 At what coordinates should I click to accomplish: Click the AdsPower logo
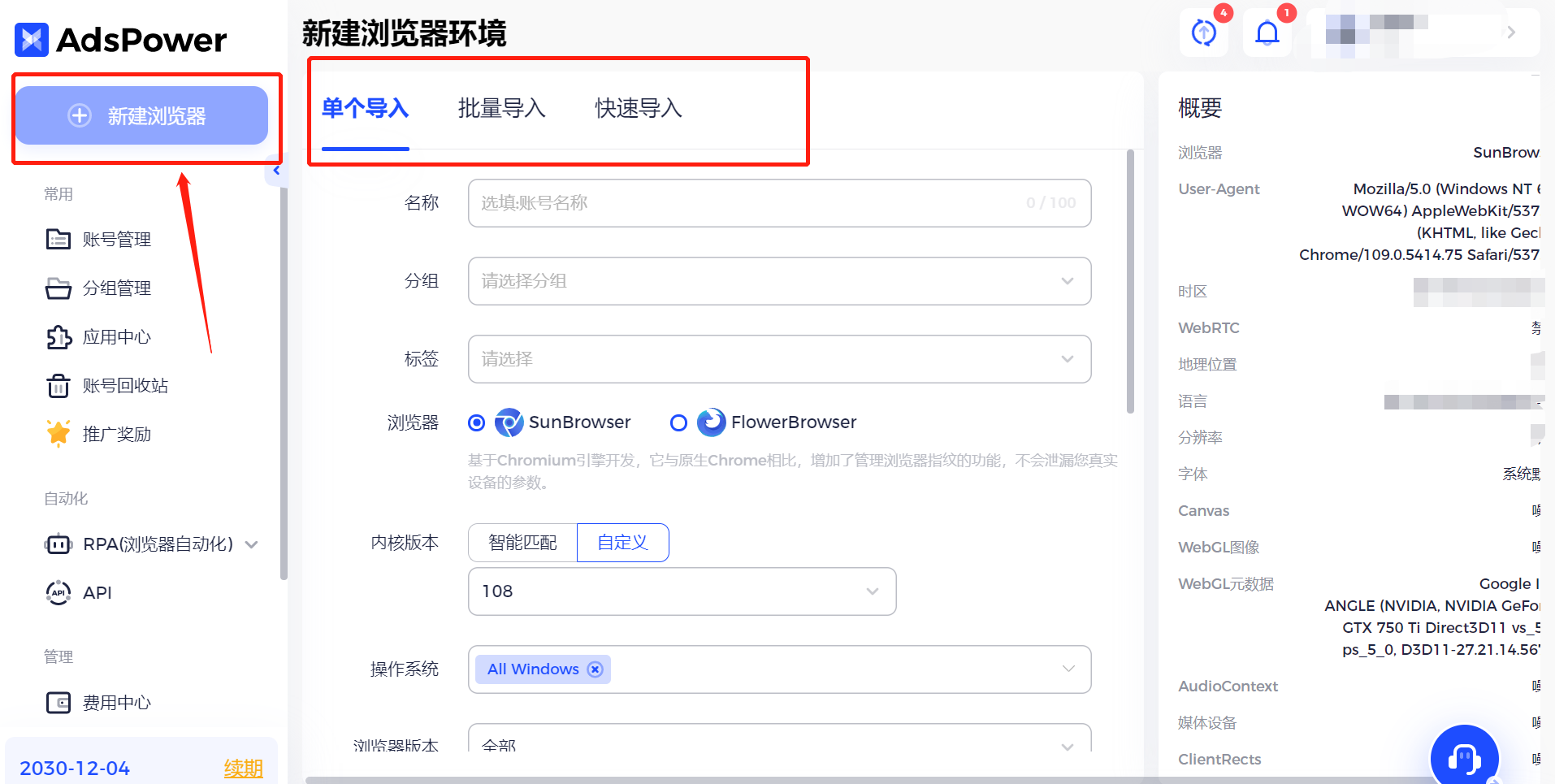tap(120, 39)
